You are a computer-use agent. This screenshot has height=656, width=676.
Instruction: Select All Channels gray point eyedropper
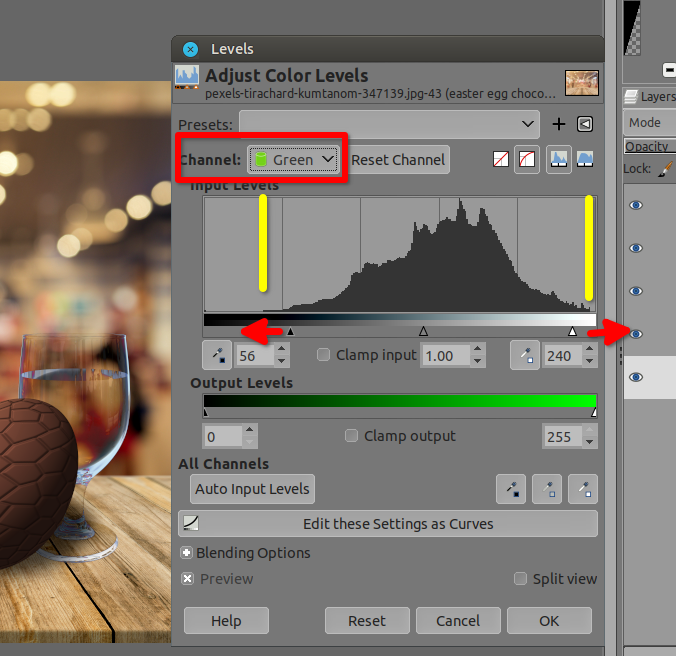547,489
